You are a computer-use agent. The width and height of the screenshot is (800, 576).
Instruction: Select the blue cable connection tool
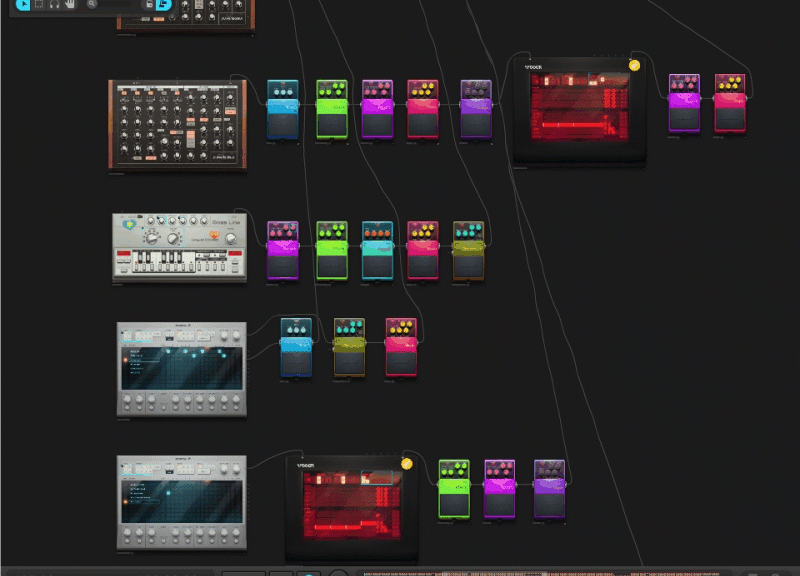coord(161,6)
